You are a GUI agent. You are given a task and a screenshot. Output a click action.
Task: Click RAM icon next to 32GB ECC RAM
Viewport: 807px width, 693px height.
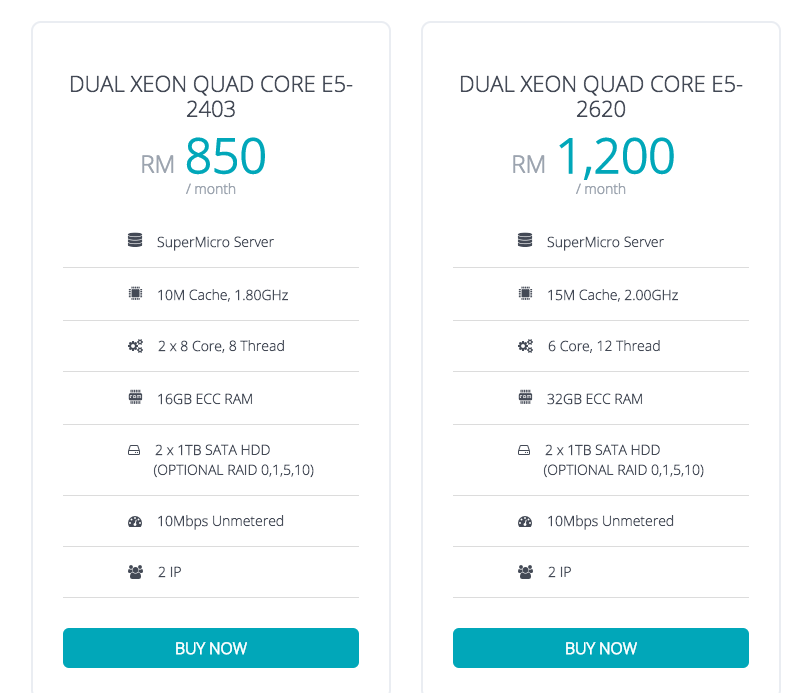(525, 397)
